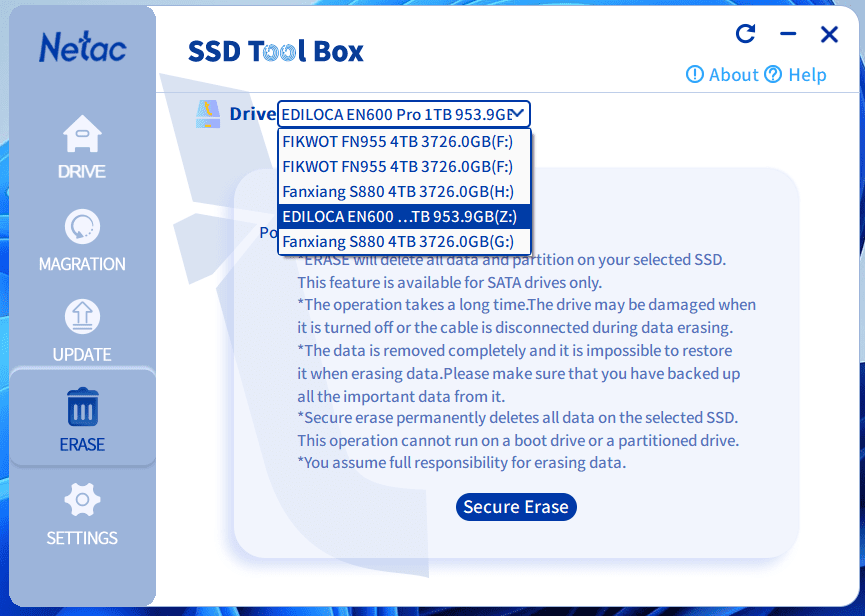Click line '*Secure erase permanently deletes all data'

517,417
